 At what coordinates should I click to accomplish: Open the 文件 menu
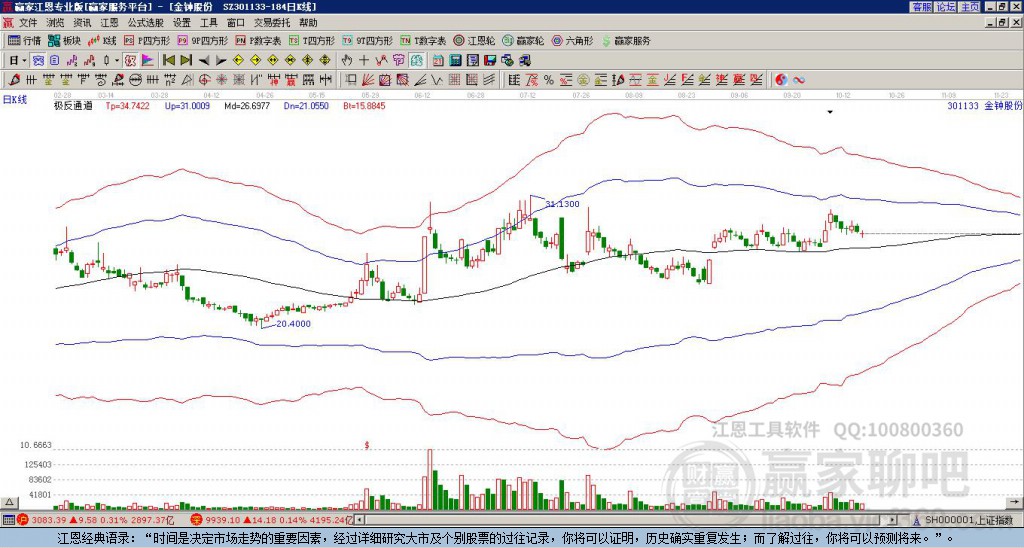click(x=28, y=23)
